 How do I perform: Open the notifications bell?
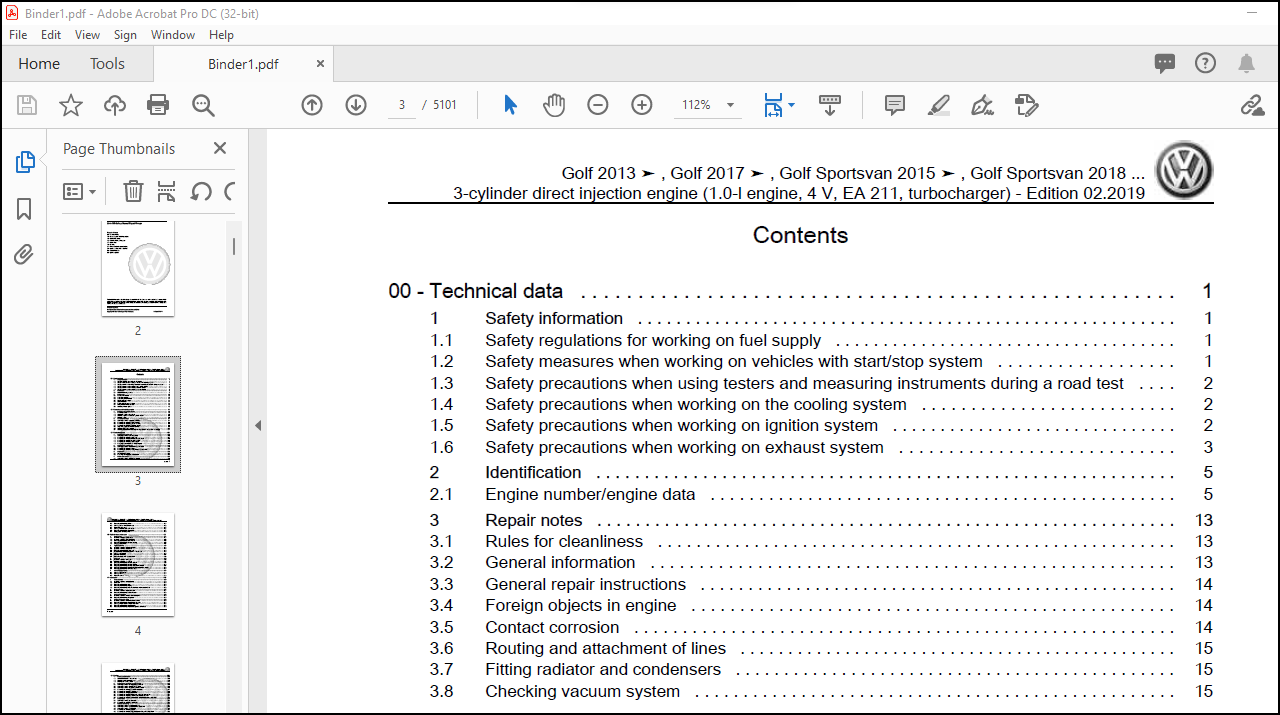pos(1246,63)
